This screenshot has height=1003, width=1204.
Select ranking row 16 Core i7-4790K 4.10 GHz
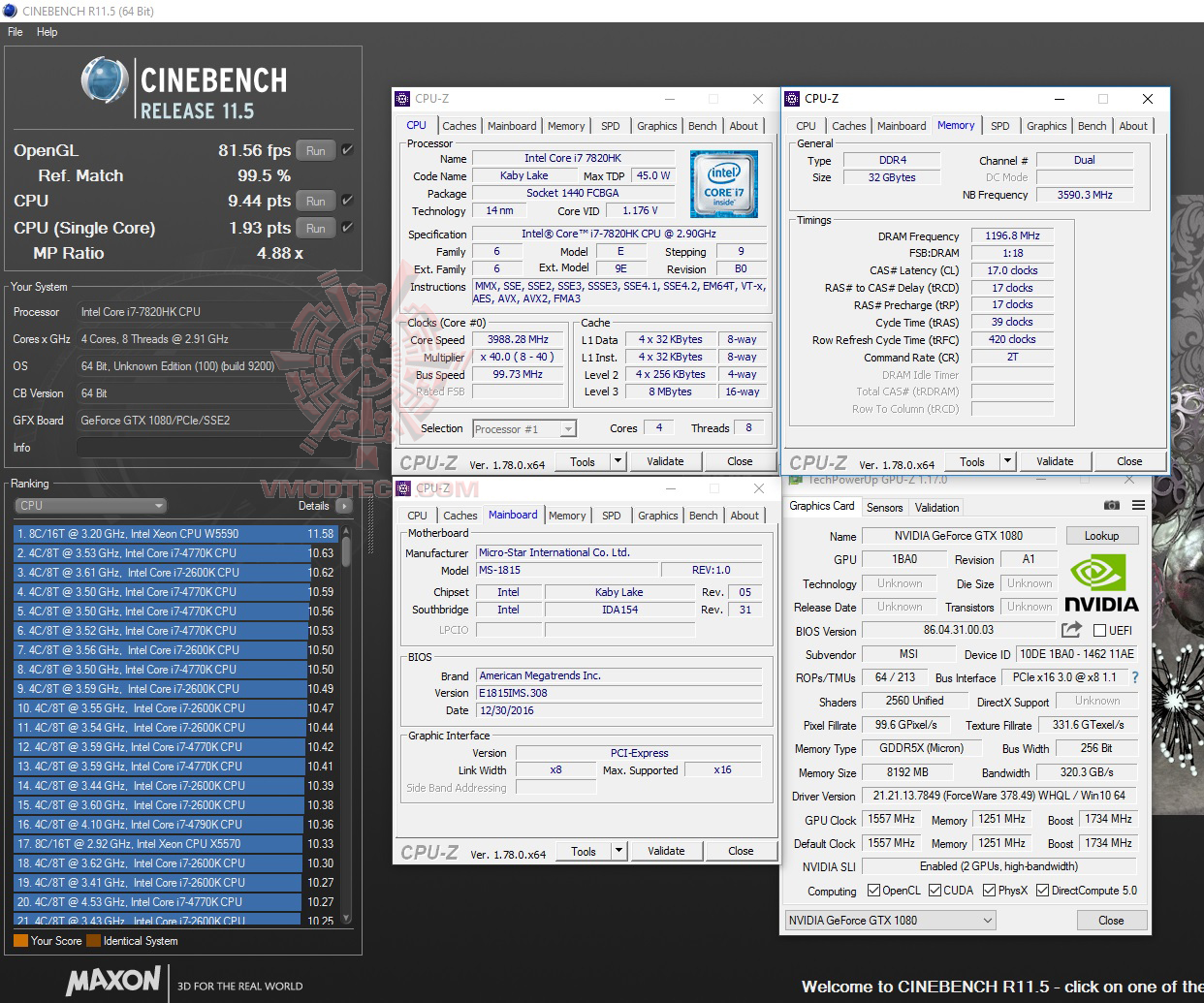click(x=175, y=825)
